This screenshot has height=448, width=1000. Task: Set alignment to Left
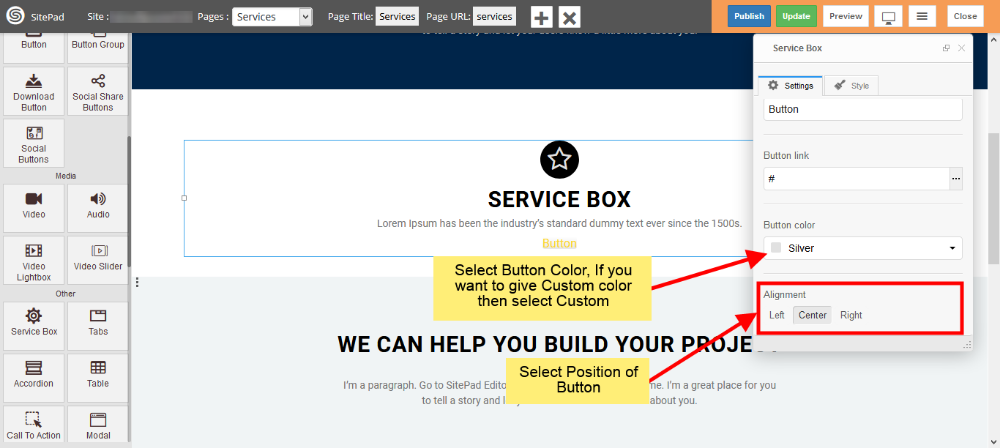point(777,315)
